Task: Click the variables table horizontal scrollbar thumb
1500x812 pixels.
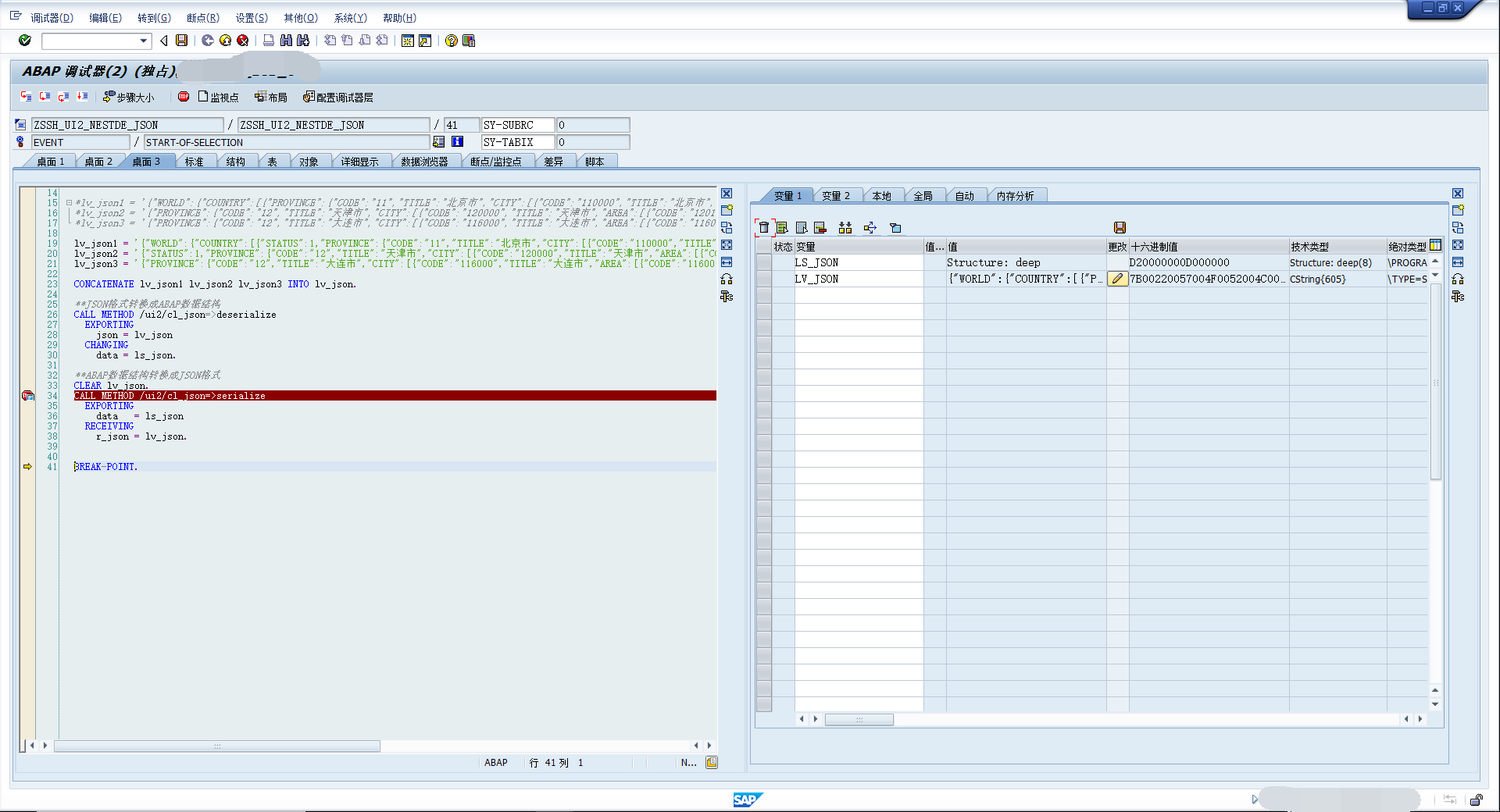Action: (859, 719)
